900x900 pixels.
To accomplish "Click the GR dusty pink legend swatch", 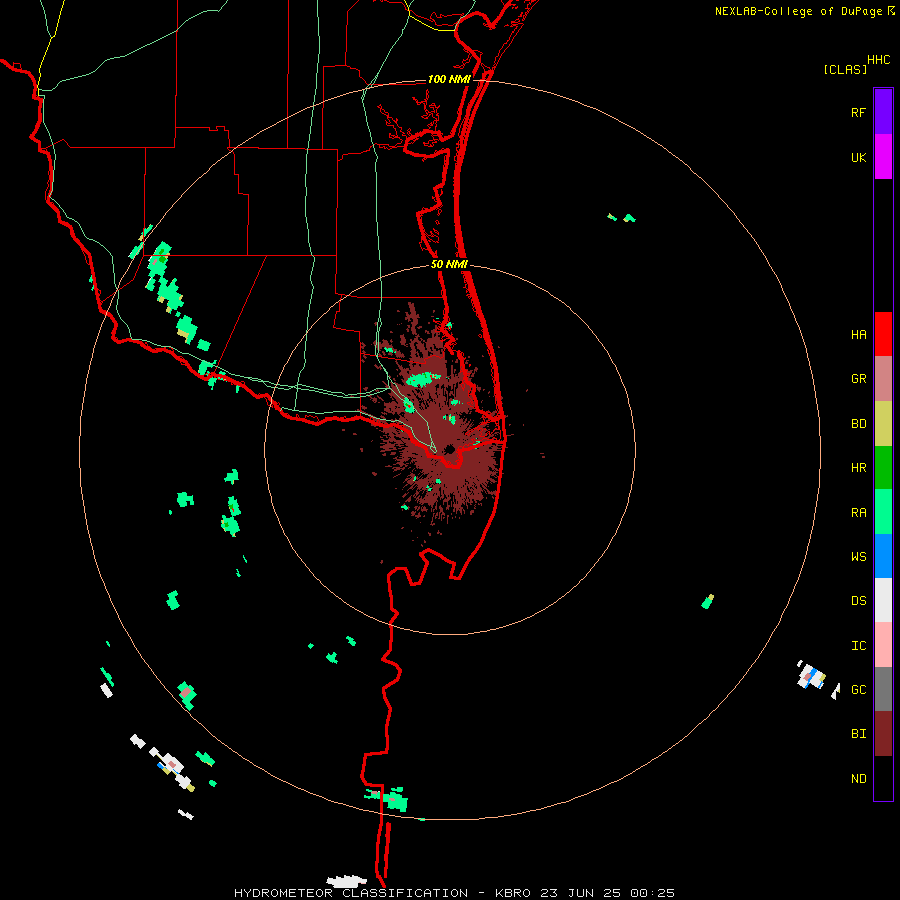I will click(883, 379).
